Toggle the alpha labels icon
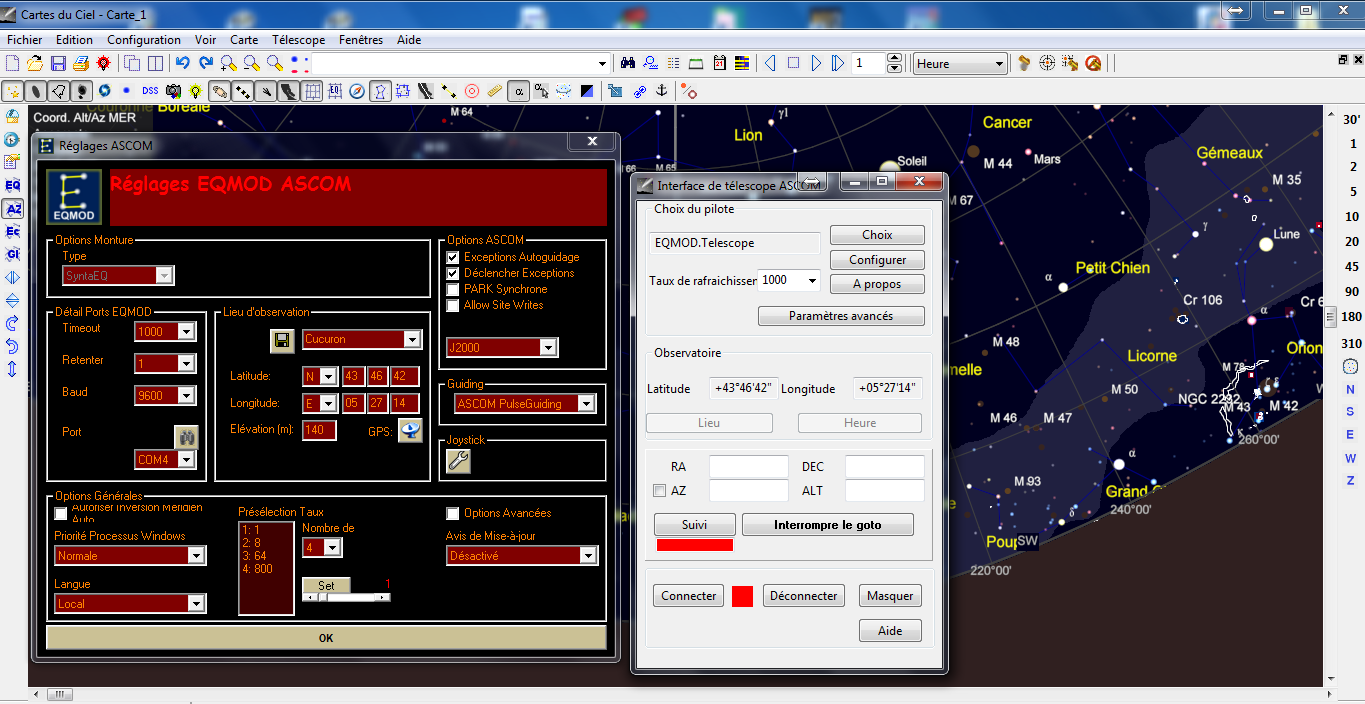 click(x=518, y=91)
